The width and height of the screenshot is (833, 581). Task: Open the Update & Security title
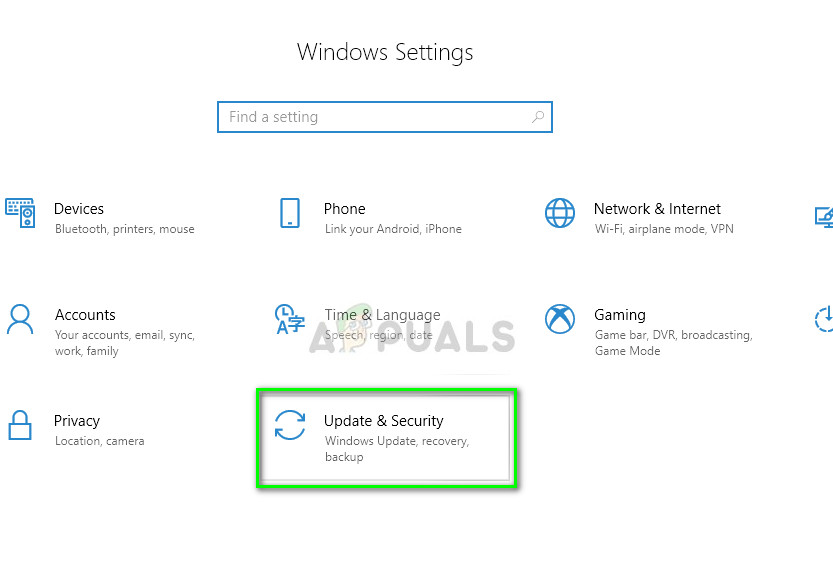[x=383, y=421]
